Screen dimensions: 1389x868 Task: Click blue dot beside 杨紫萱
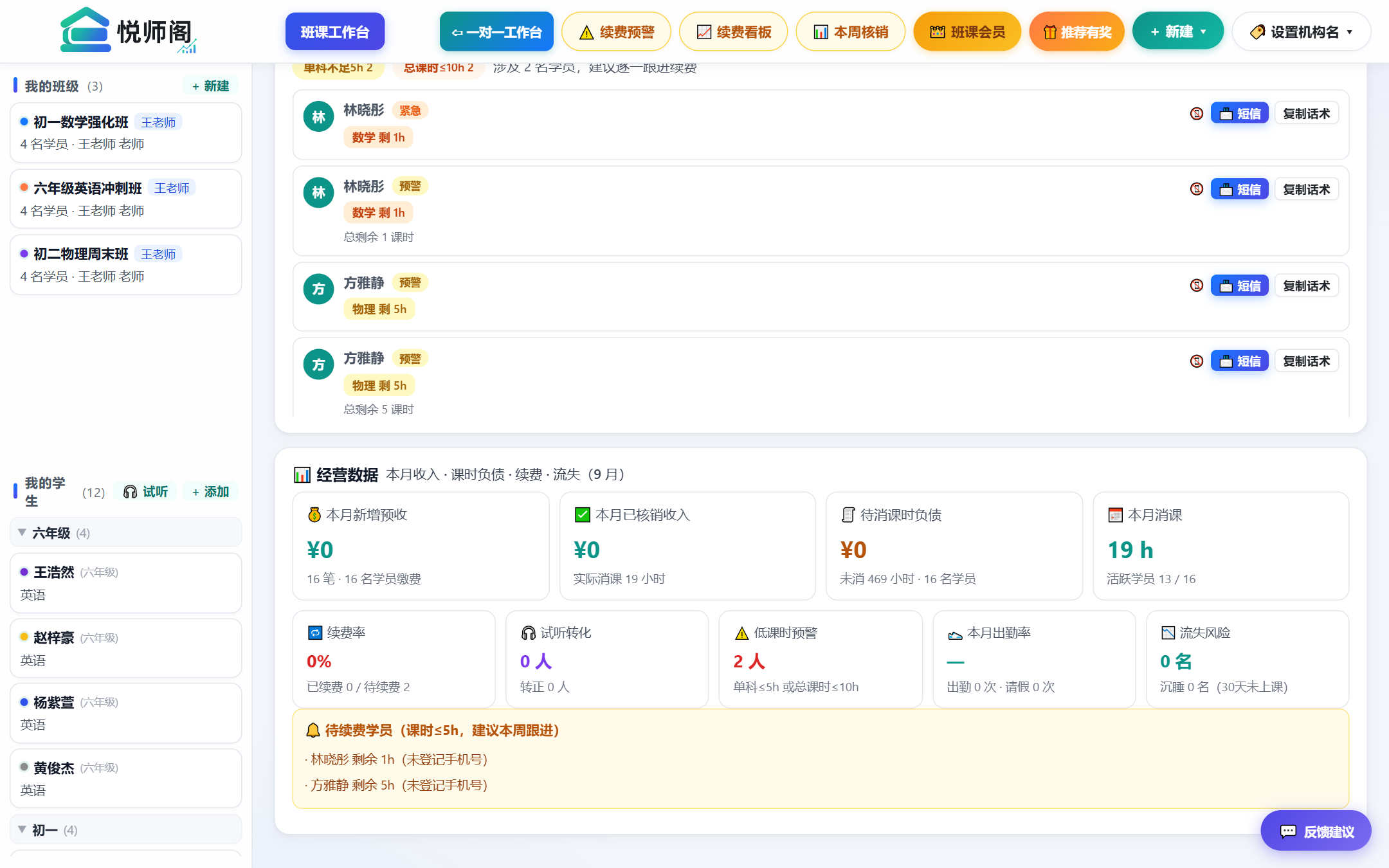24,702
